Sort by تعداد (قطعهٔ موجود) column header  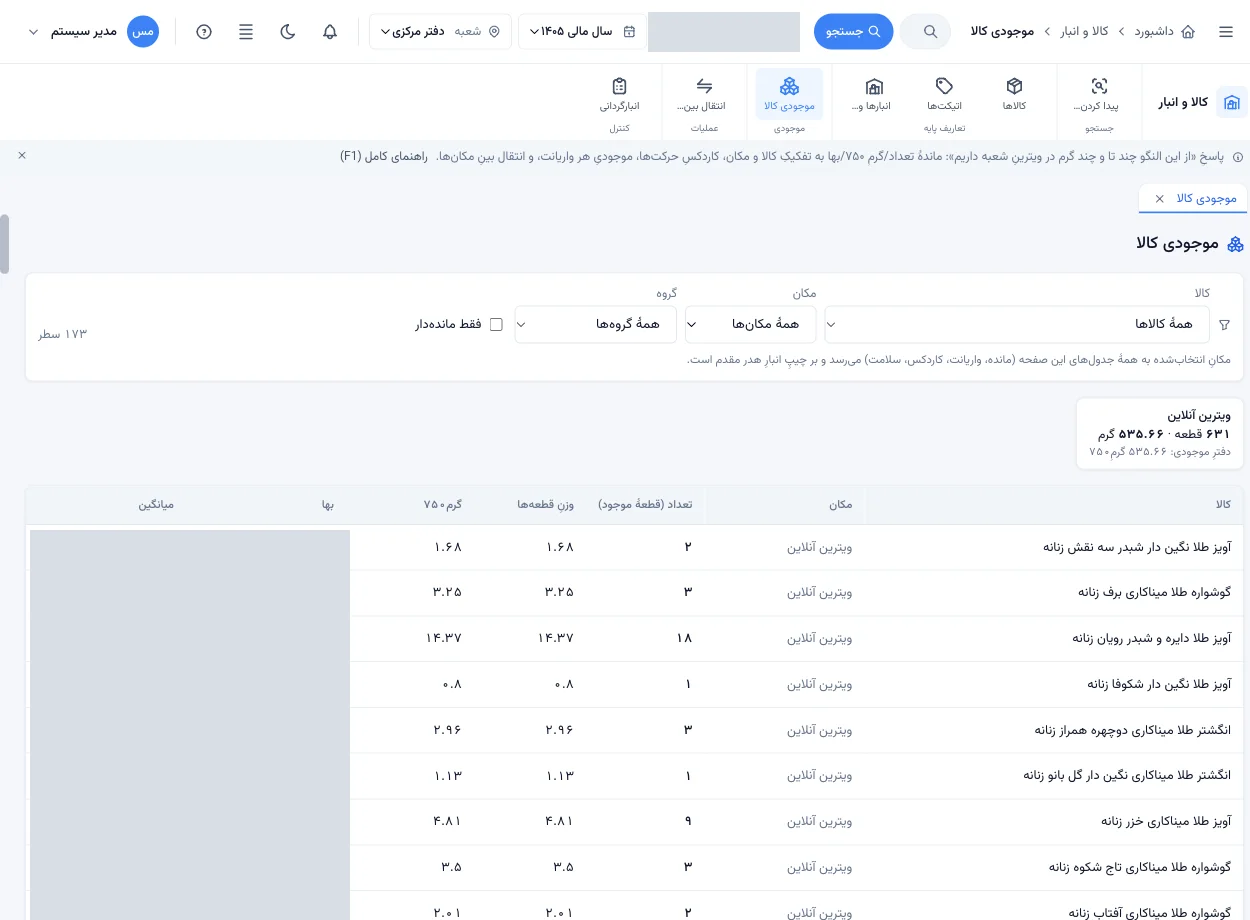(645, 505)
